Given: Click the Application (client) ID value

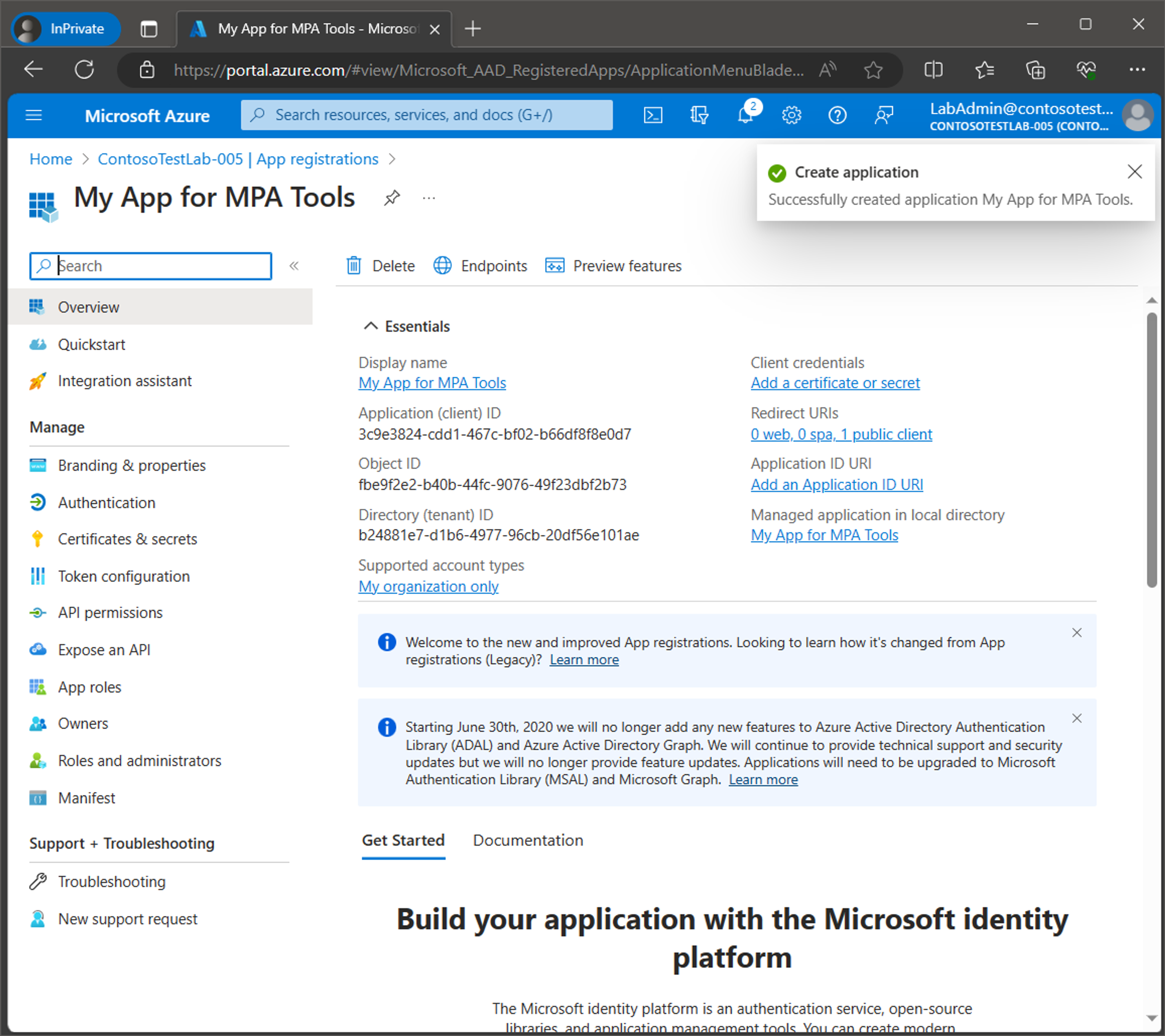Looking at the screenshot, I should [494, 434].
